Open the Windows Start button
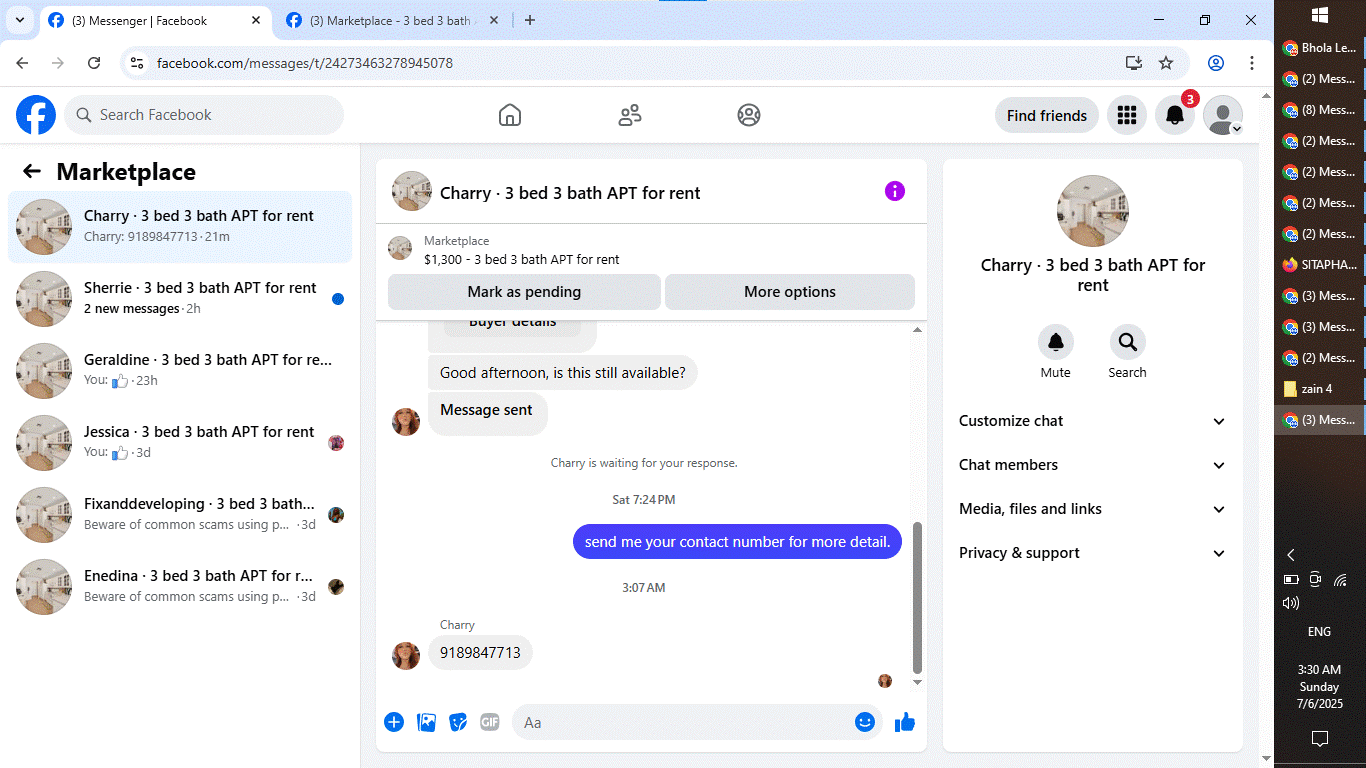The image size is (1366, 768). coord(1319,15)
